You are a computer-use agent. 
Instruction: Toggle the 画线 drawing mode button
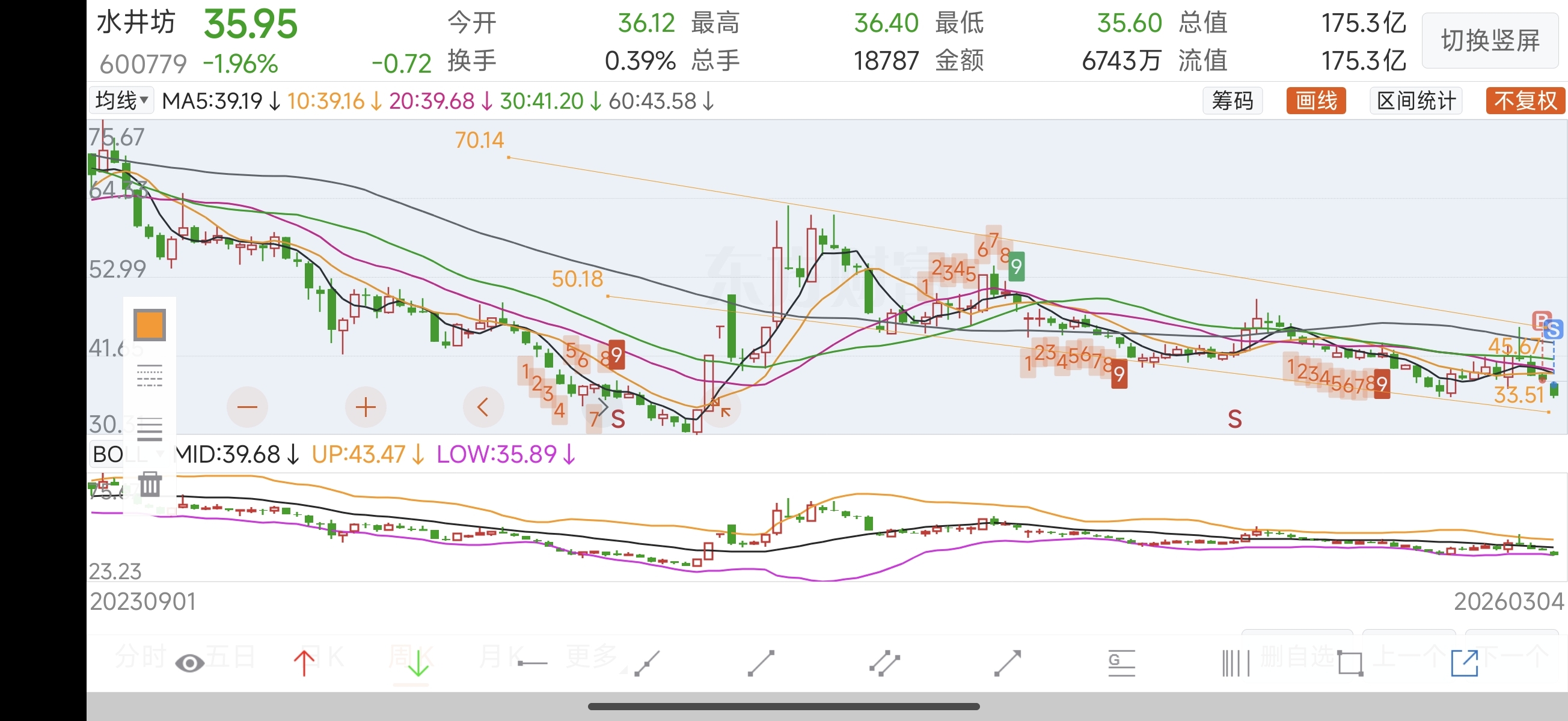pos(1315,100)
